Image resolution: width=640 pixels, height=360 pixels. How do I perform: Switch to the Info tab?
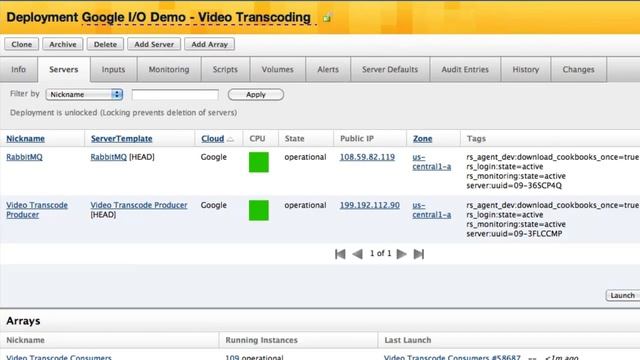click(x=18, y=69)
